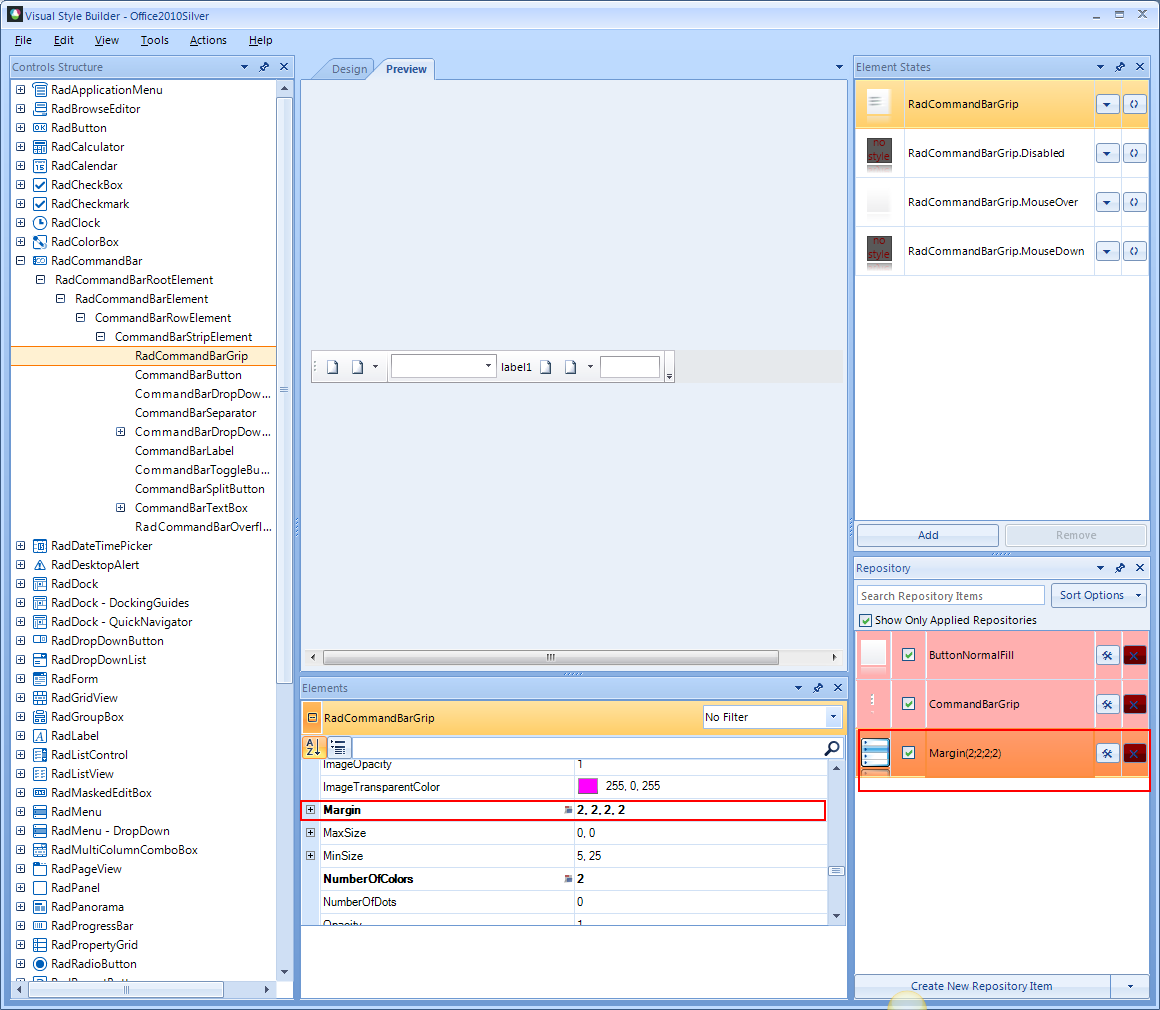Viewport: 1160px width, 1010px height.
Task: Expand the RadGridView tree node
Action: (21, 698)
